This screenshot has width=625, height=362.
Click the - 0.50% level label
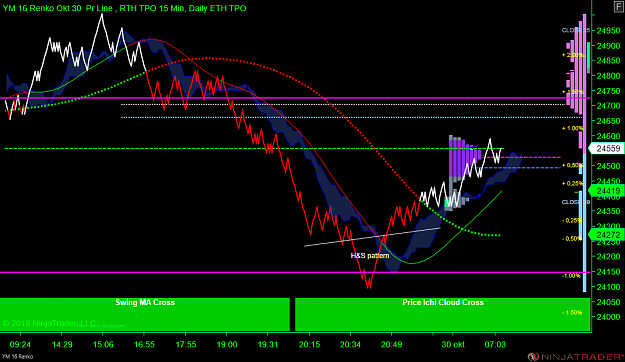[572, 239]
